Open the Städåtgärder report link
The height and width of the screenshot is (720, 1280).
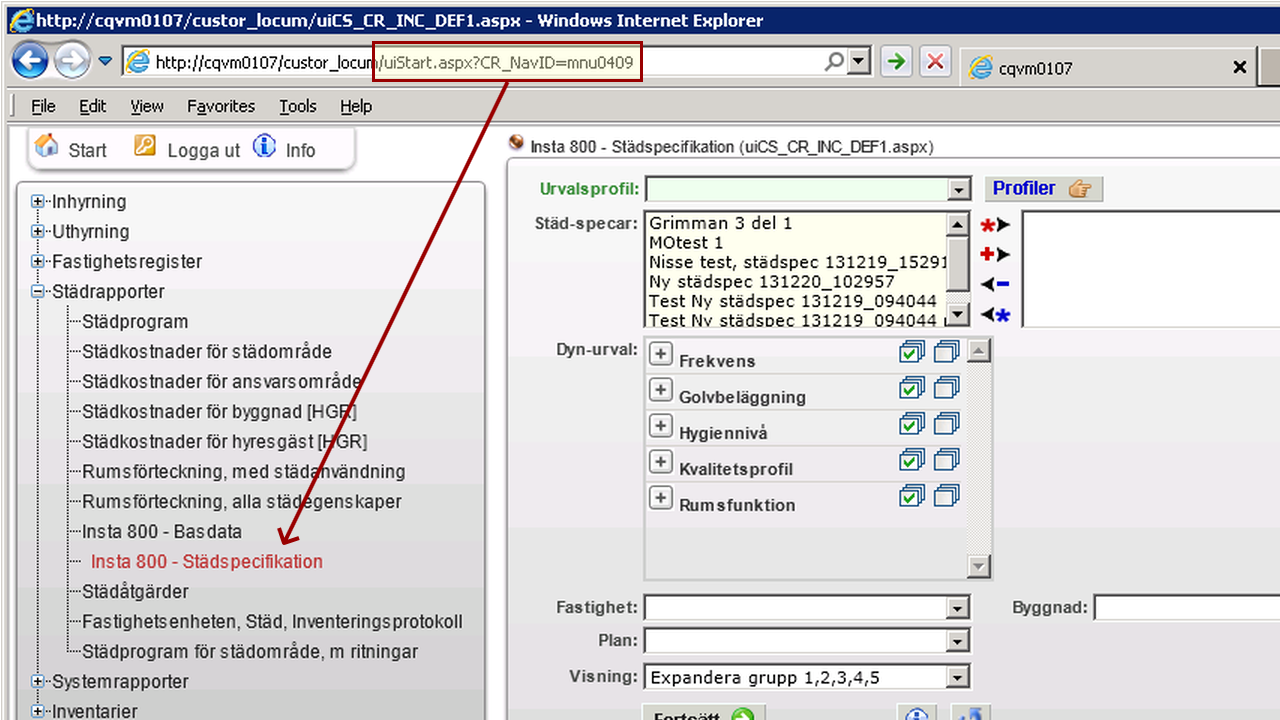(x=135, y=592)
